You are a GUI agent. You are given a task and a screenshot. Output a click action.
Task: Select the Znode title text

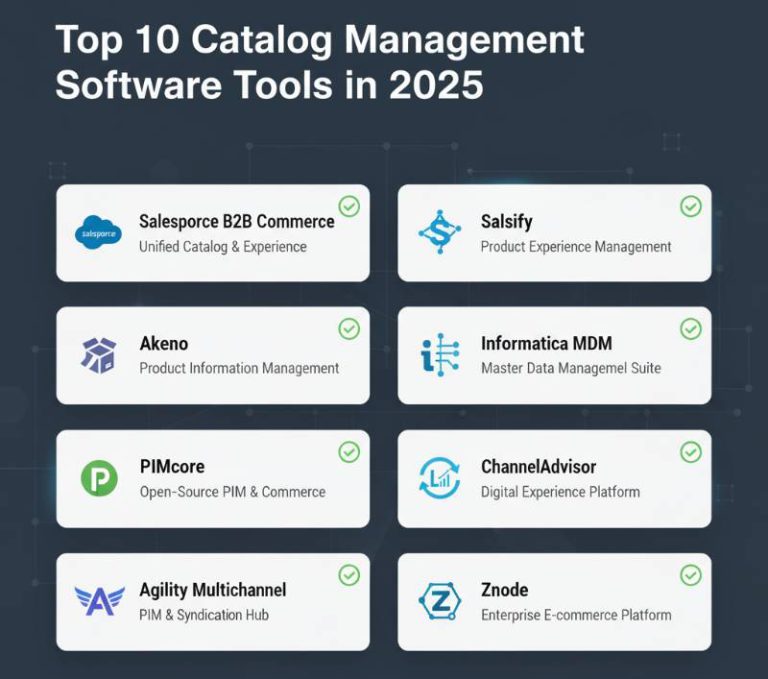pyautogui.click(x=504, y=589)
